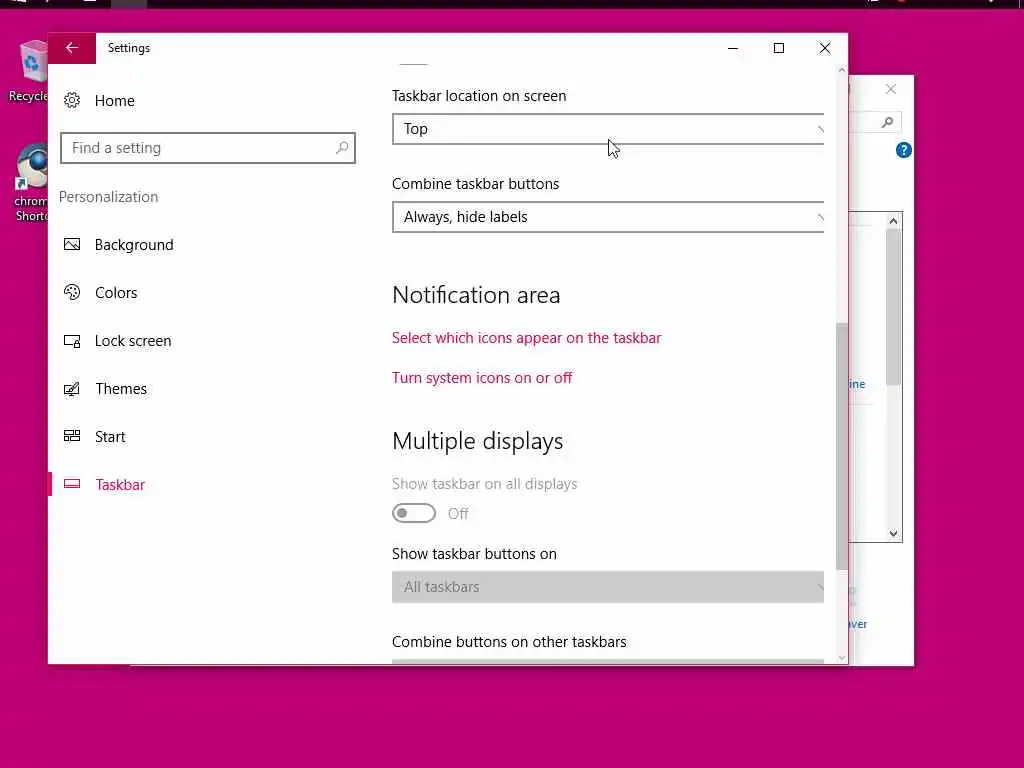This screenshot has height=768, width=1024.
Task: Click the background window scrollbar up arrow
Action: 893,221
